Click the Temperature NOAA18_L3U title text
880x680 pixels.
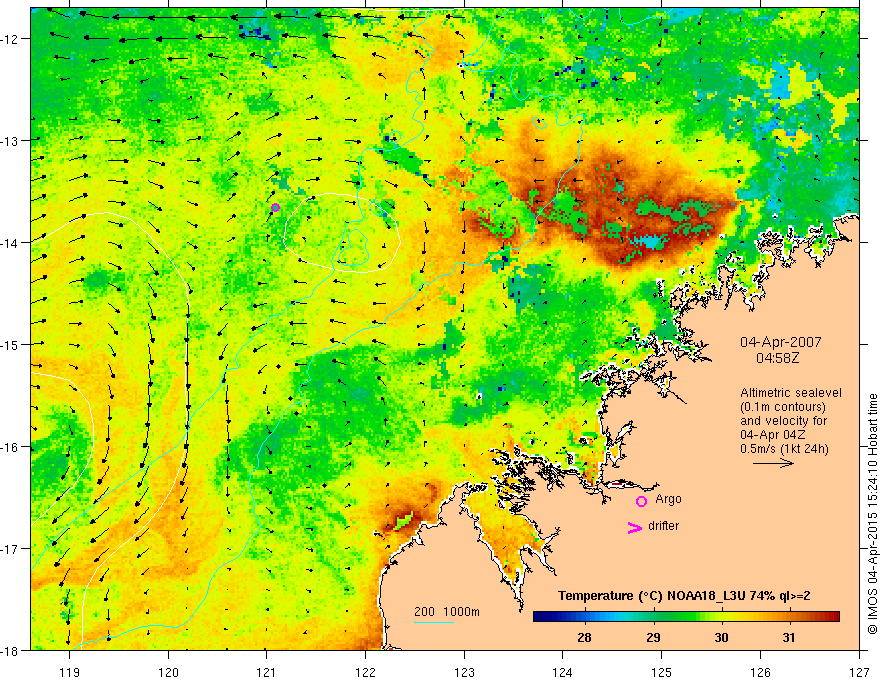684,596
